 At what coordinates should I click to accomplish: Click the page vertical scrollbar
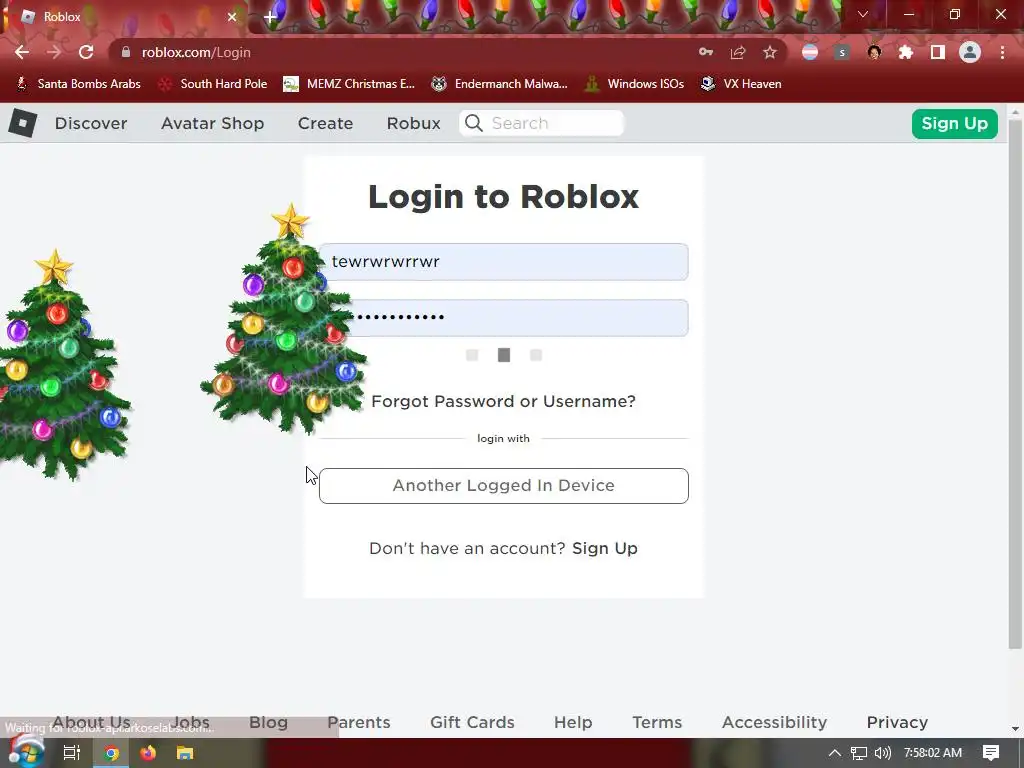click(x=1015, y=385)
